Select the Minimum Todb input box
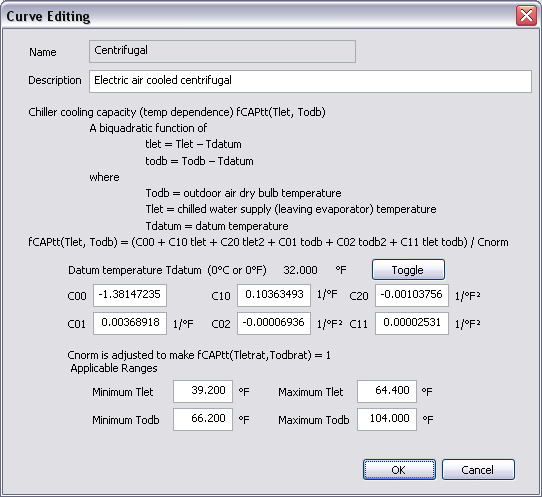This screenshot has height=497, width=542. point(203,419)
